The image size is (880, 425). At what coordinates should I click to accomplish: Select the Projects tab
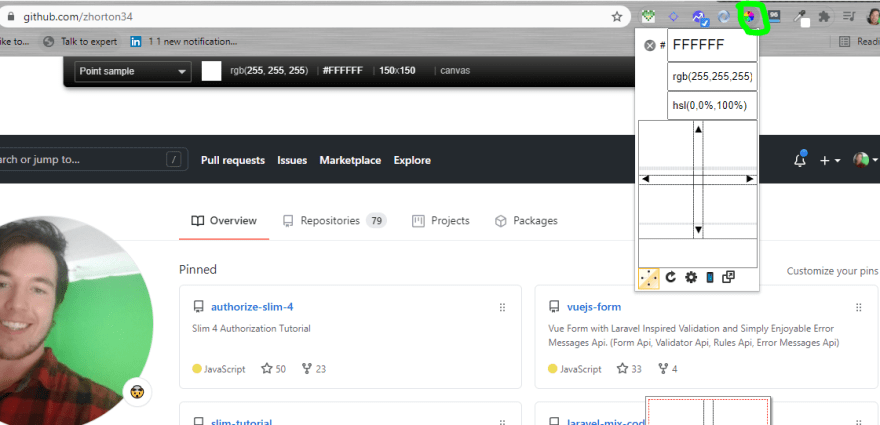point(441,221)
